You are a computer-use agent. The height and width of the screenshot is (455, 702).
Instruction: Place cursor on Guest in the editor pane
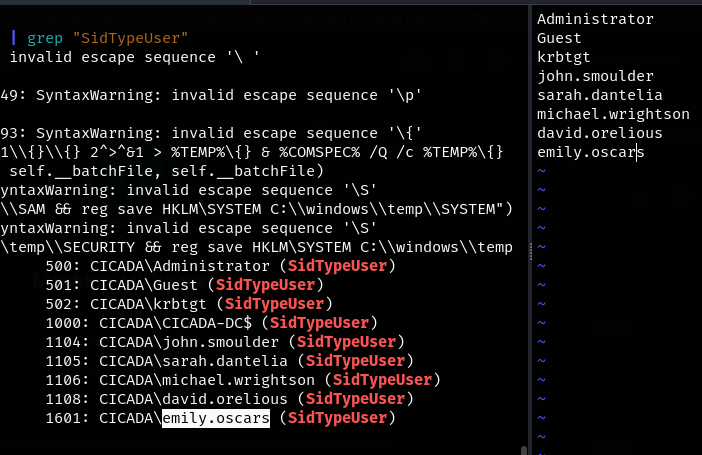pyautogui.click(x=559, y=38)
